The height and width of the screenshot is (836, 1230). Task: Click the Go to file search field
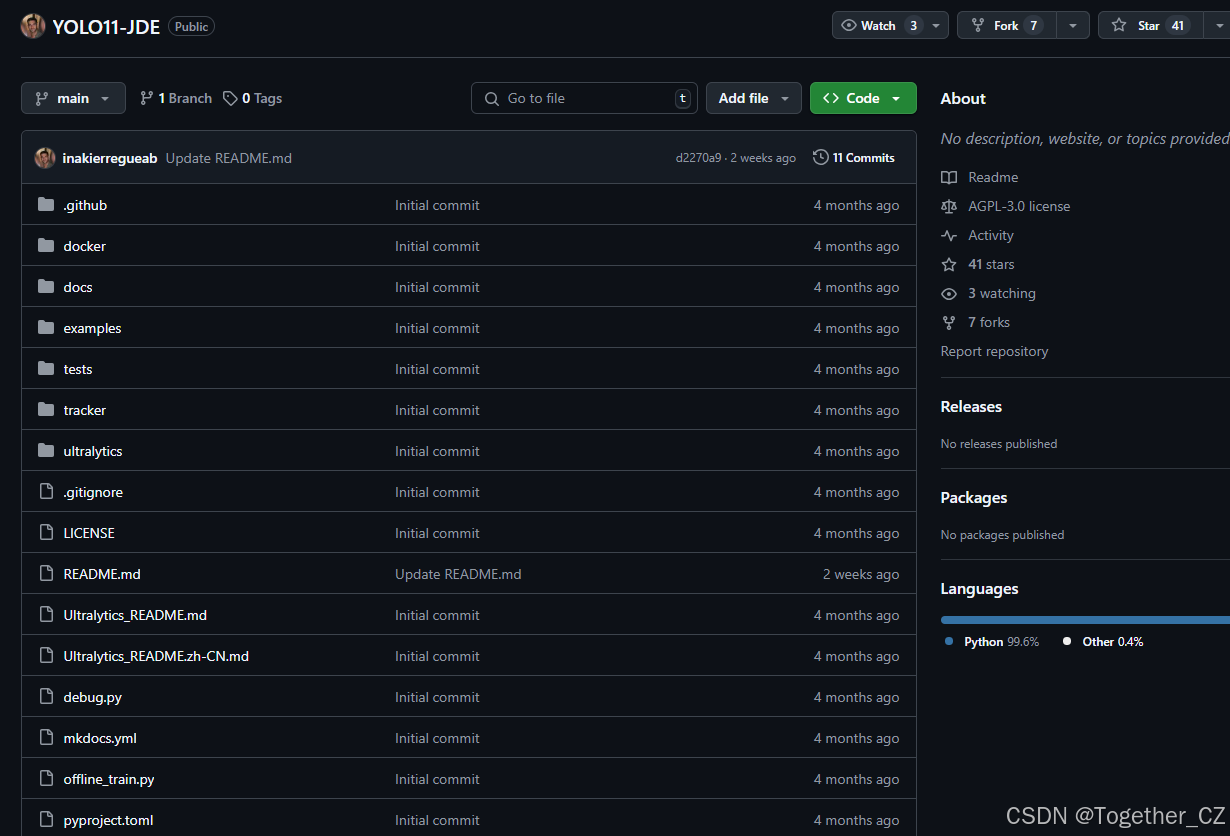(x=584, y=98)
